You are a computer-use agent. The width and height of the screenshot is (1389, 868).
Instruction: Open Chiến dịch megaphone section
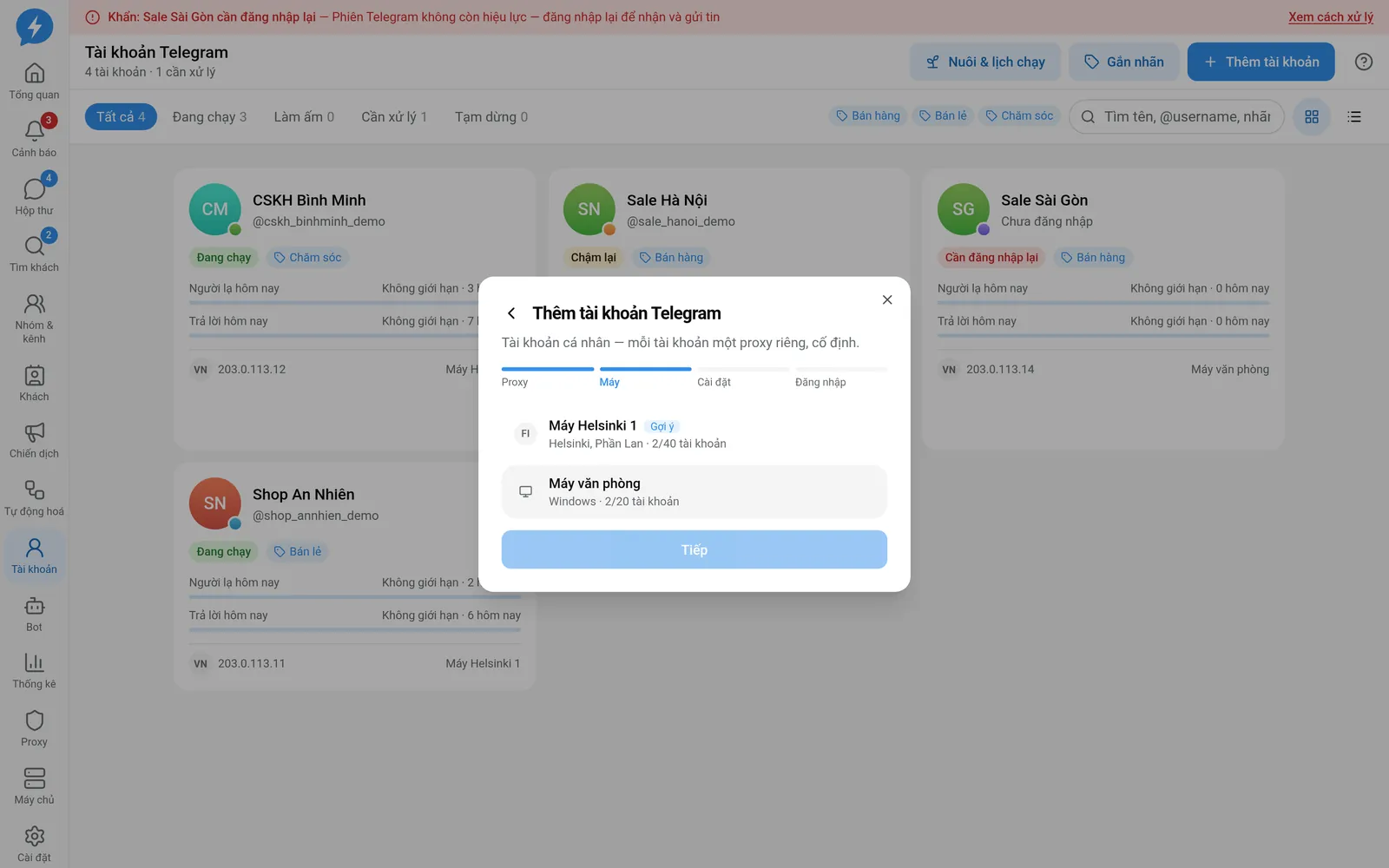click(34, 441)
